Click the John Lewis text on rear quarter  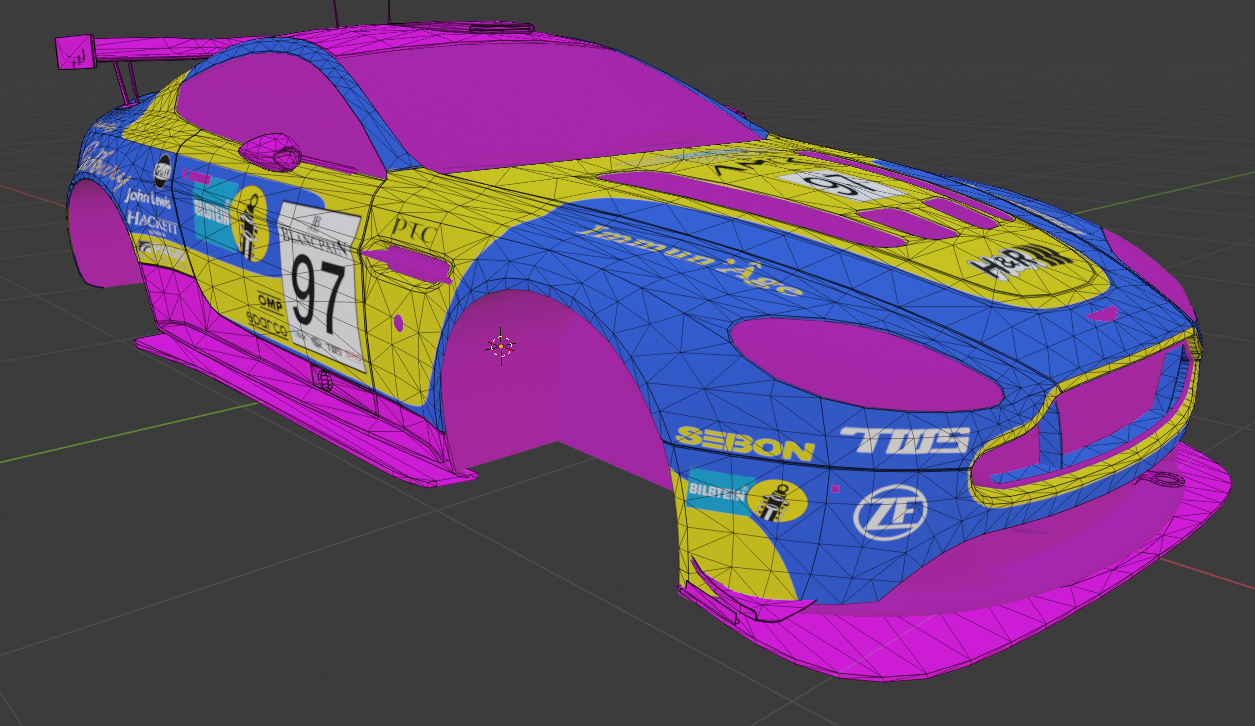[147, 198]
